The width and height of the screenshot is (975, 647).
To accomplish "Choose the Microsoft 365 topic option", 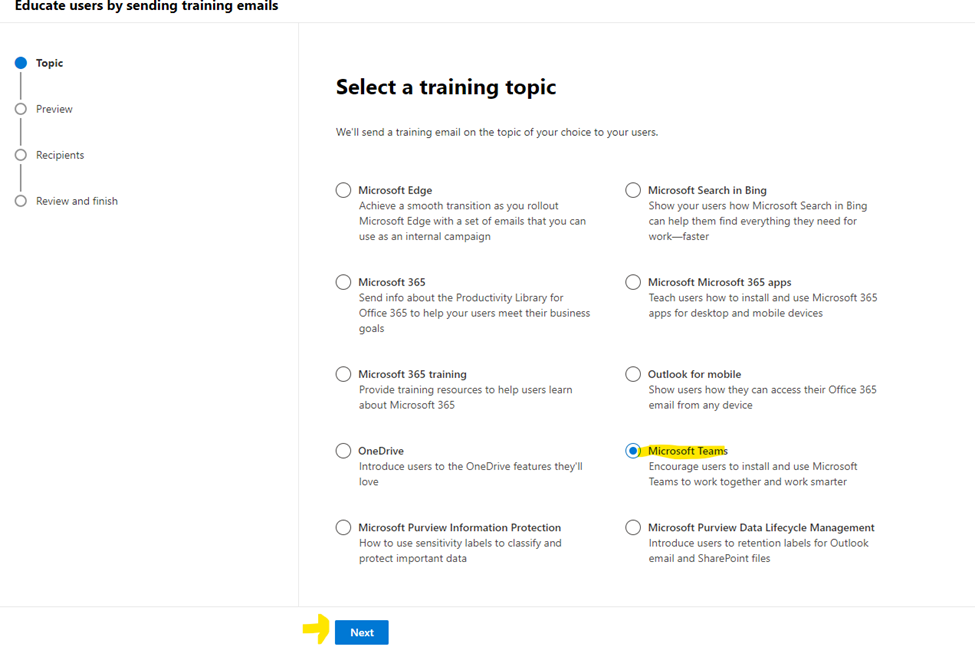I will pyautogui.click(x=343, y=282).
